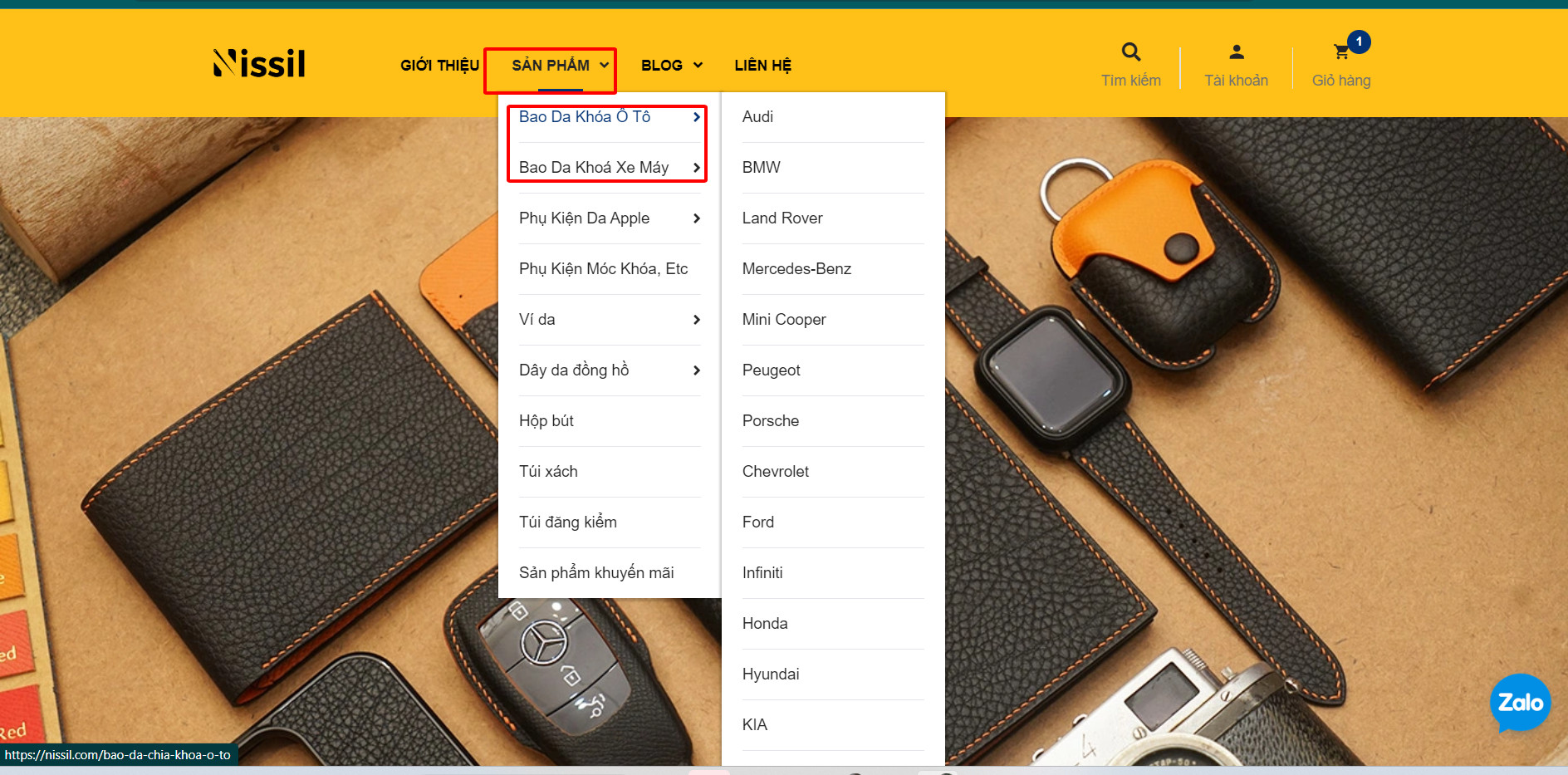Click the account person icon
The height and width of the screenshot is (775, 1568).
click(x=1237, y=52)
